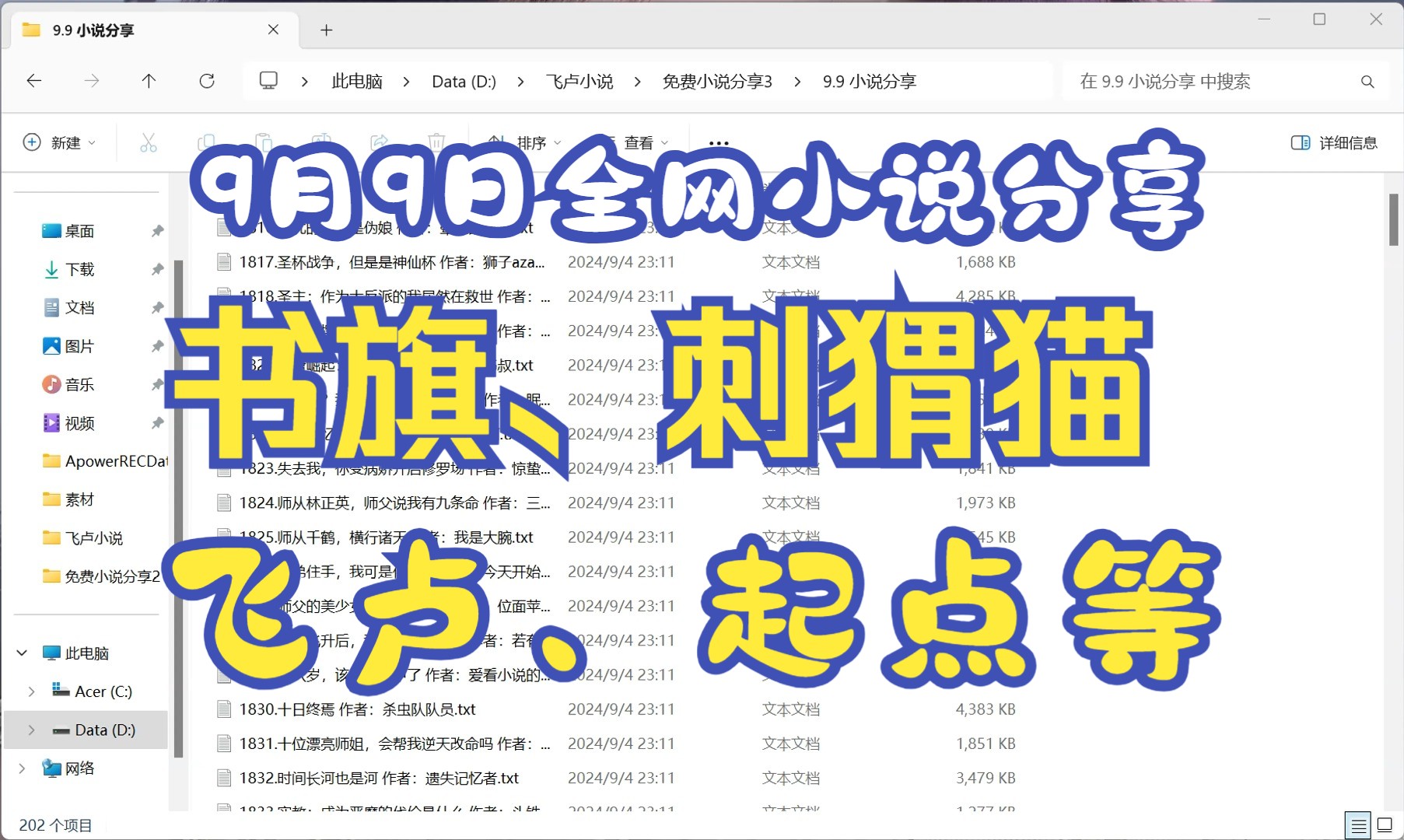Click 9.9 小说分享 breadcrumb segment

tap(870, 82)
